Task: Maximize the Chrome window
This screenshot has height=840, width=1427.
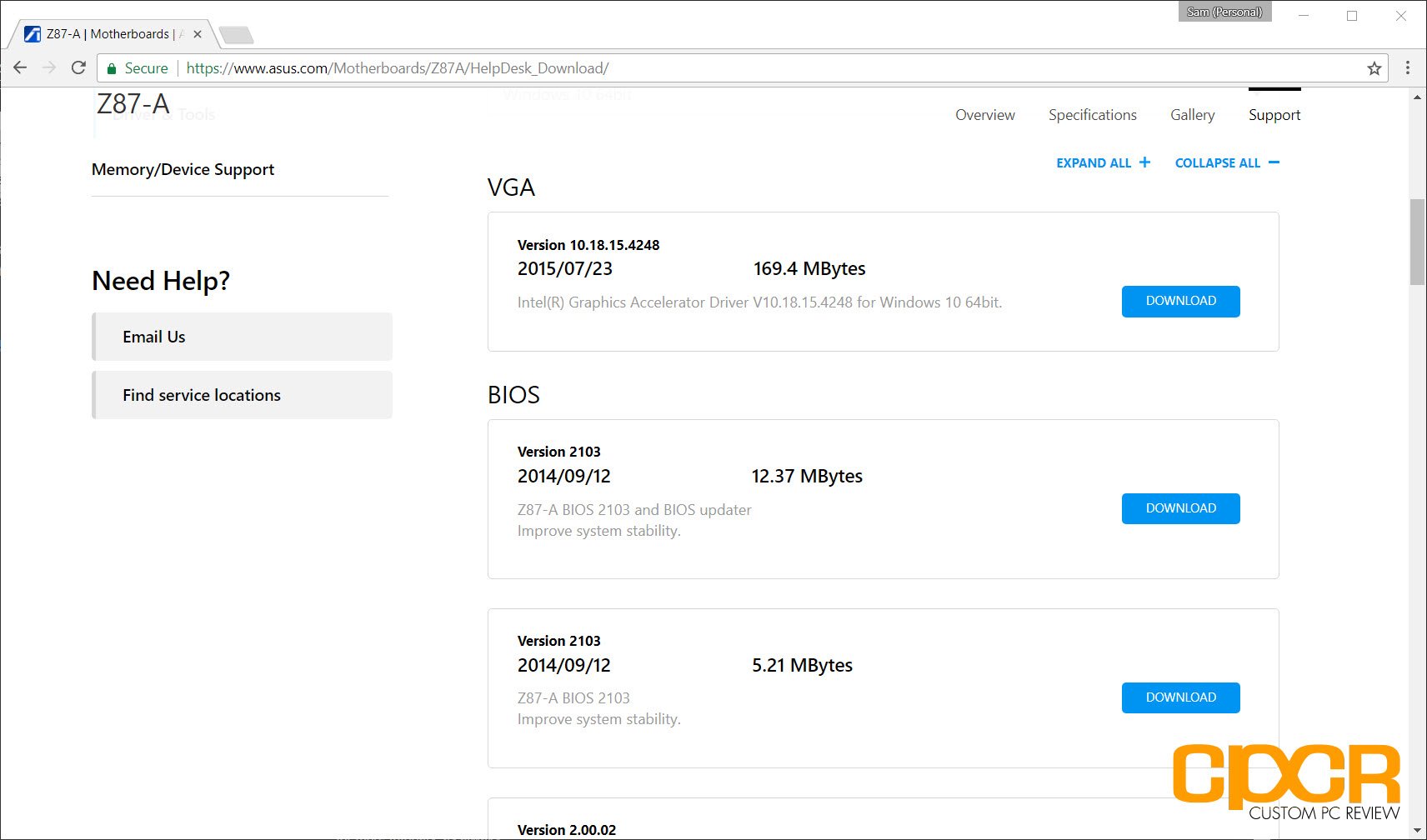Action: pyautogui.click(x=1352, y=15)
